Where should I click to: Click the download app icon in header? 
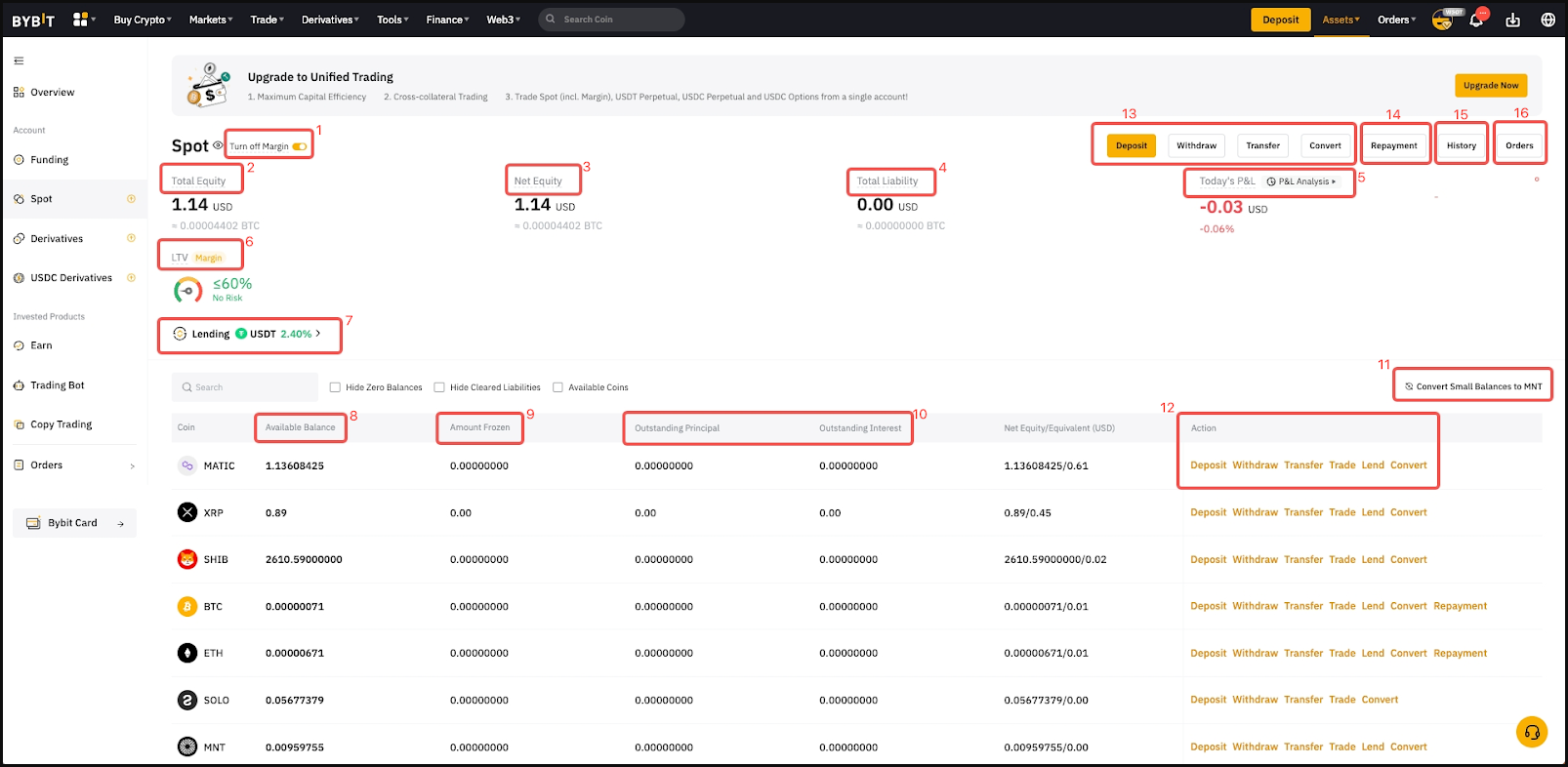pyautogui.click(x=1512, y=20)
